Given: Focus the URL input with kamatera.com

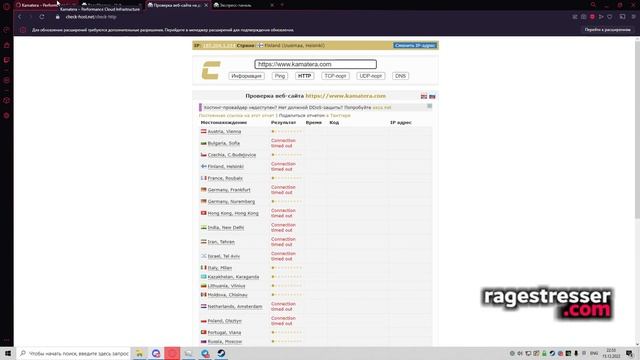Looking at the screenshot, I should 316,64.
